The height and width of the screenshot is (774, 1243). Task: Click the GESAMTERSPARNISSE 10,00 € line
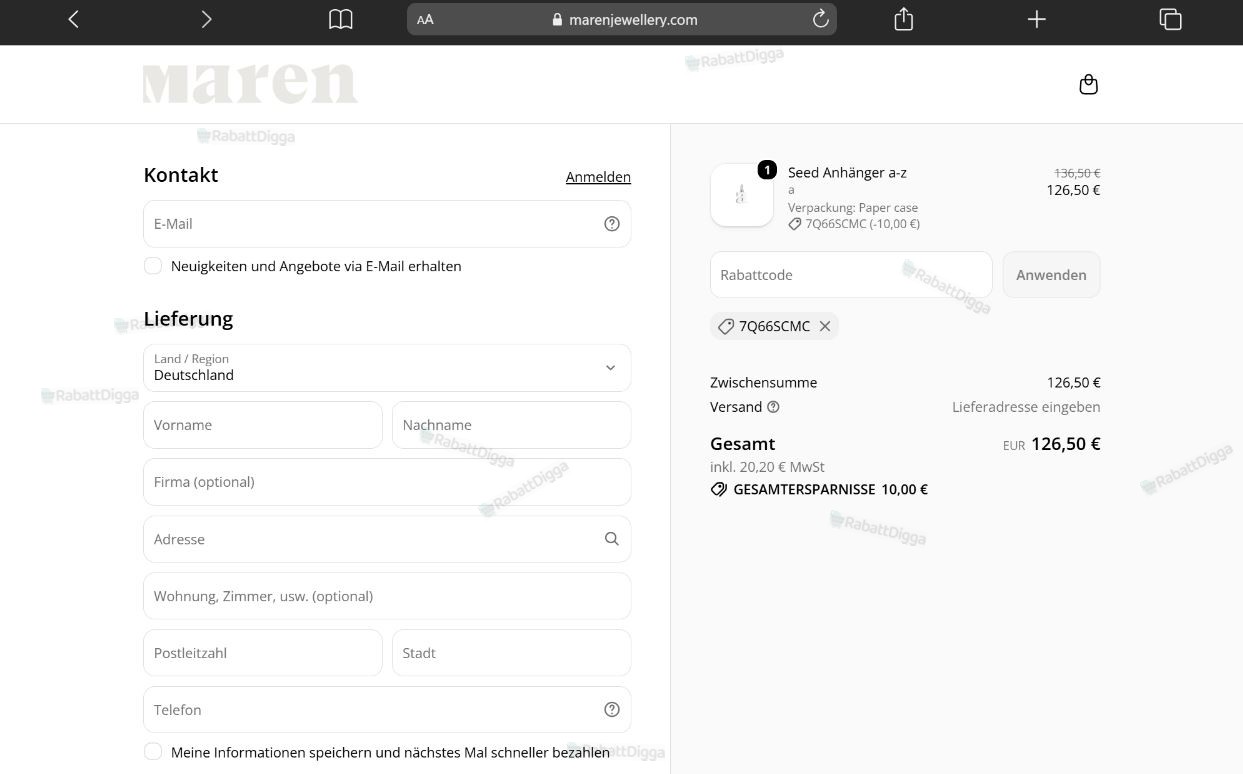(x=819, y=490)
